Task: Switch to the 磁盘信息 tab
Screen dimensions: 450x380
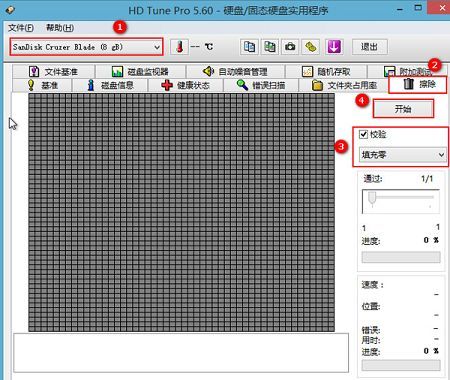Action: (x=110, y=85)
